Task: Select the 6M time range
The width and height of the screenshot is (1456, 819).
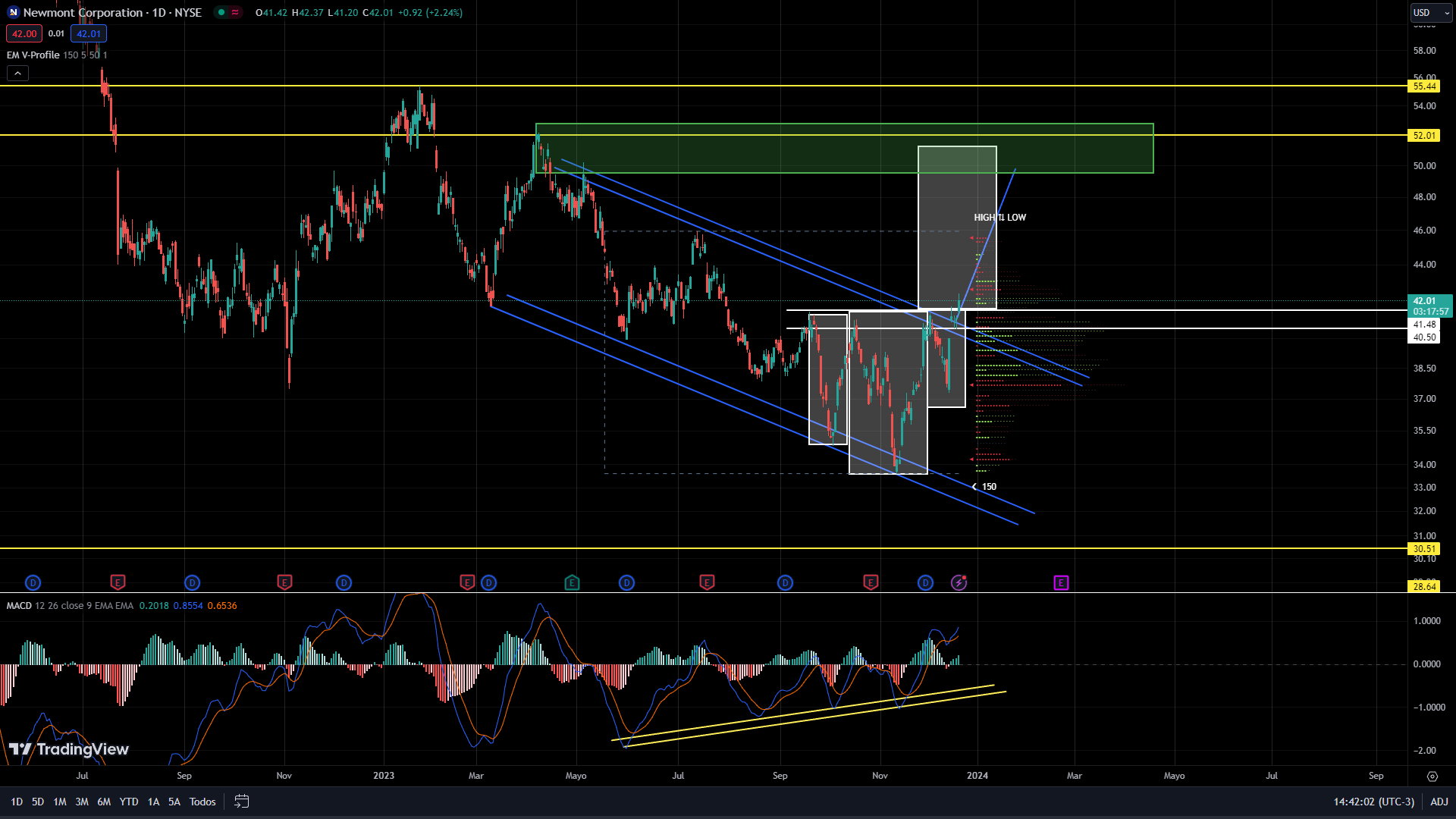Action: pyautogui.click(x=104, y=802)
